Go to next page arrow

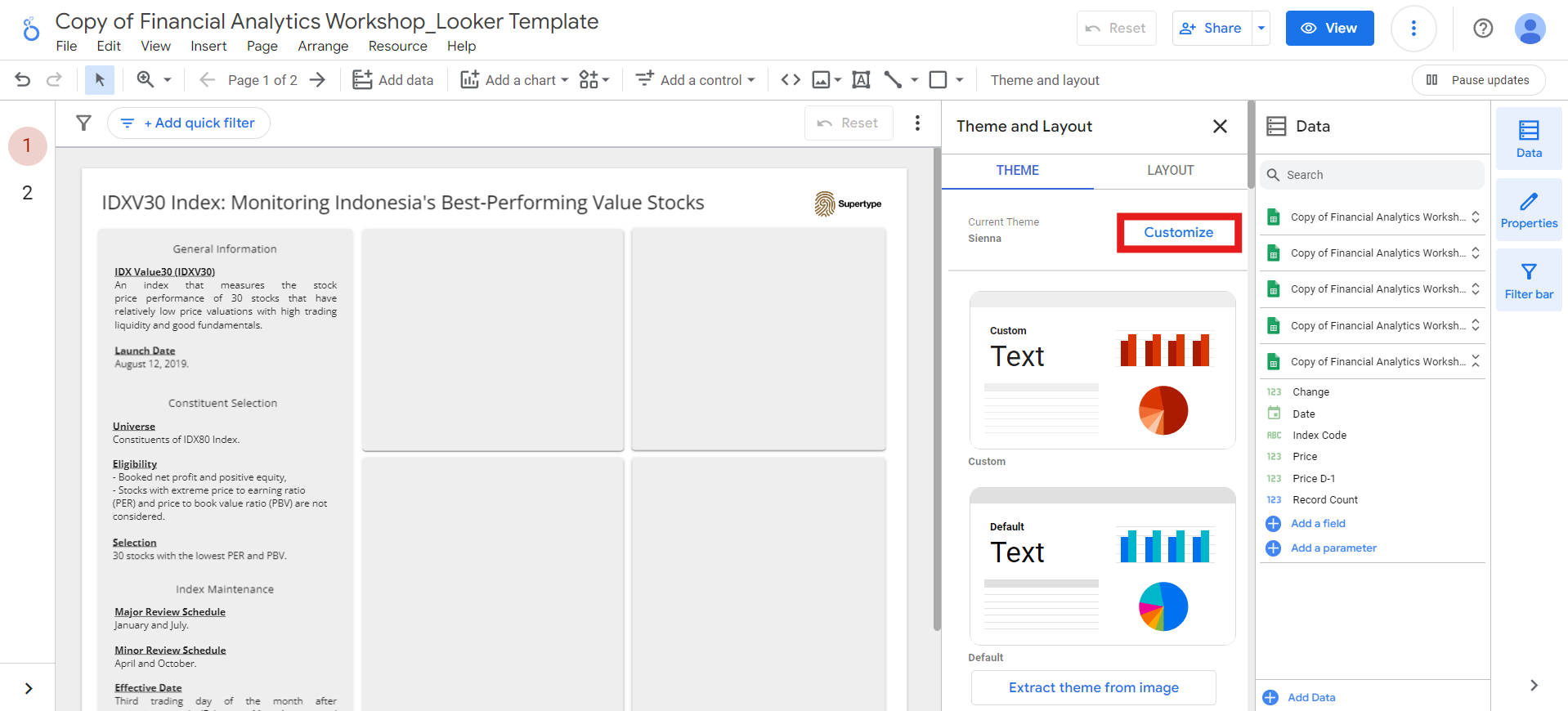(317, 80)
